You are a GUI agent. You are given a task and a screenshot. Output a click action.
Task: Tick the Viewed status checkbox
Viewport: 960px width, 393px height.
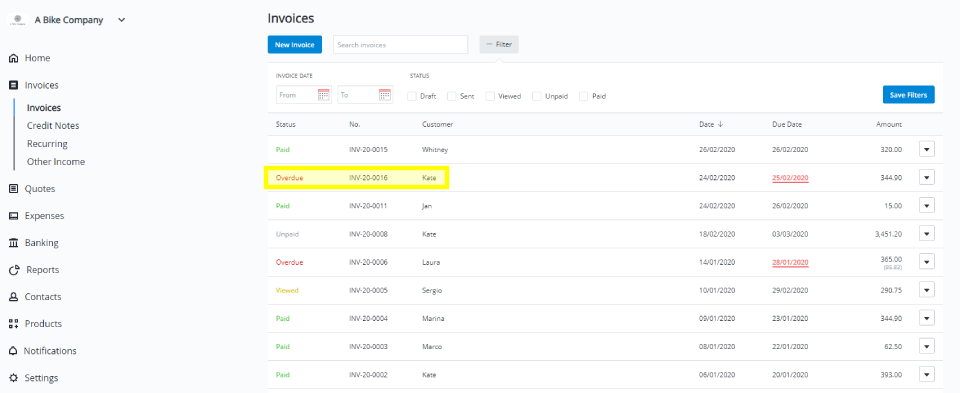490,96
